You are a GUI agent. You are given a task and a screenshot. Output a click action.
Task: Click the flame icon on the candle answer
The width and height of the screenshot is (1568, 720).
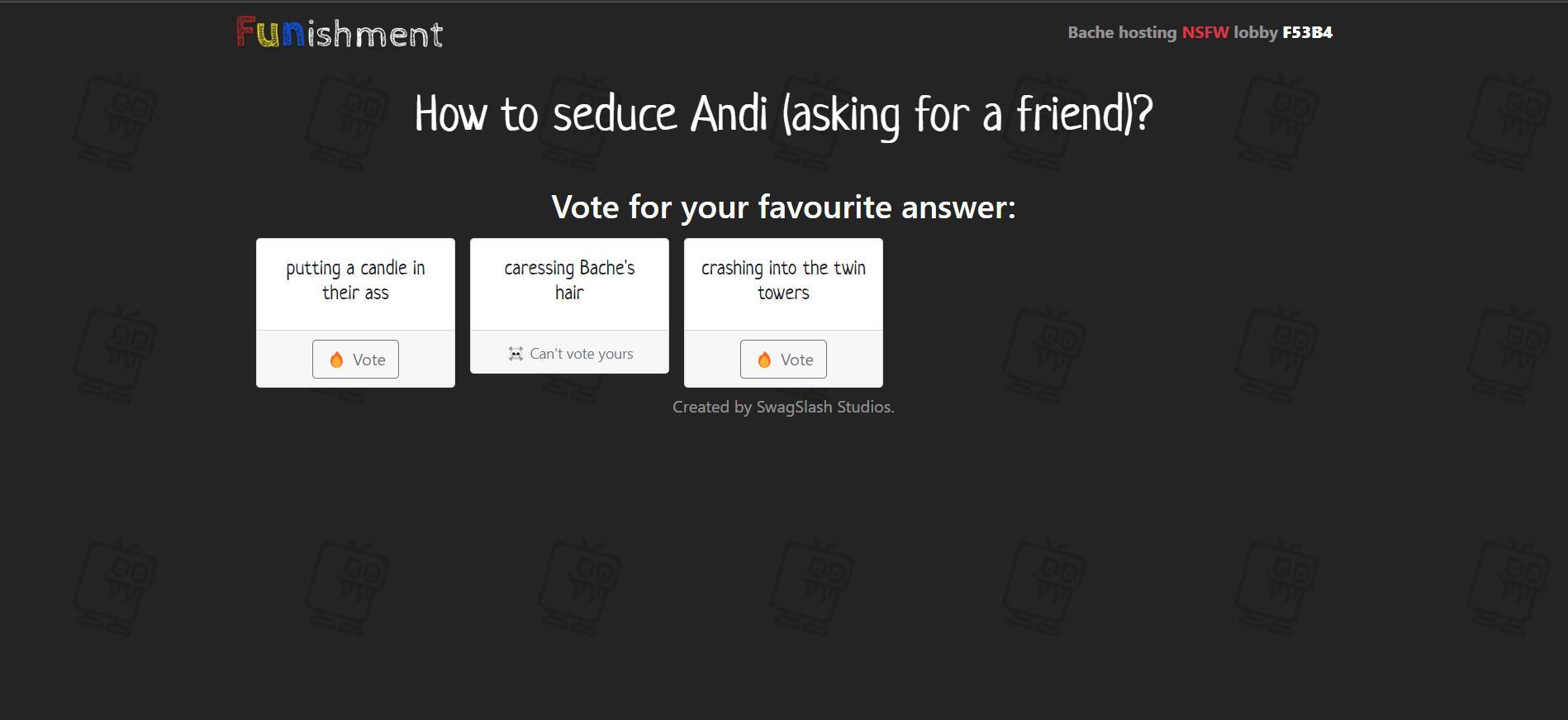pyautogui.click(x=336, y=360)
